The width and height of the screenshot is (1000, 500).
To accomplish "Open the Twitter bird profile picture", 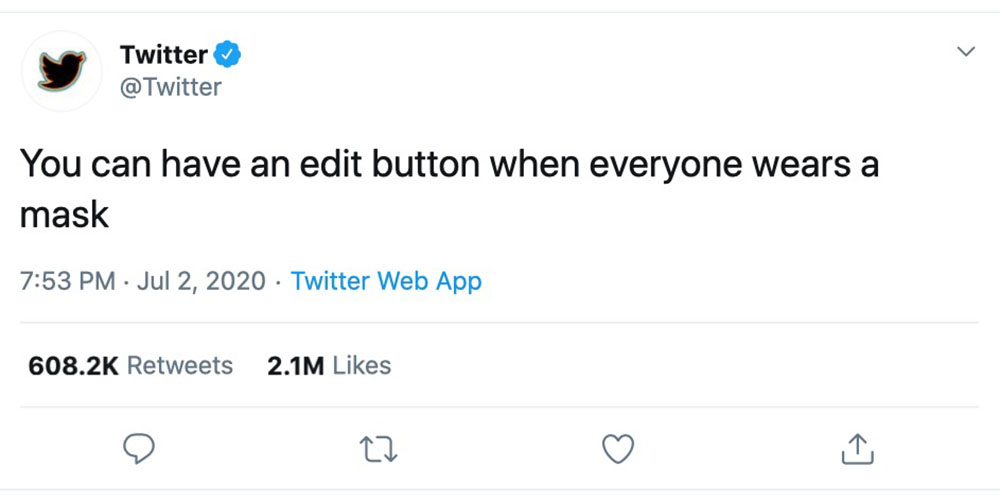I will [62, 70].
